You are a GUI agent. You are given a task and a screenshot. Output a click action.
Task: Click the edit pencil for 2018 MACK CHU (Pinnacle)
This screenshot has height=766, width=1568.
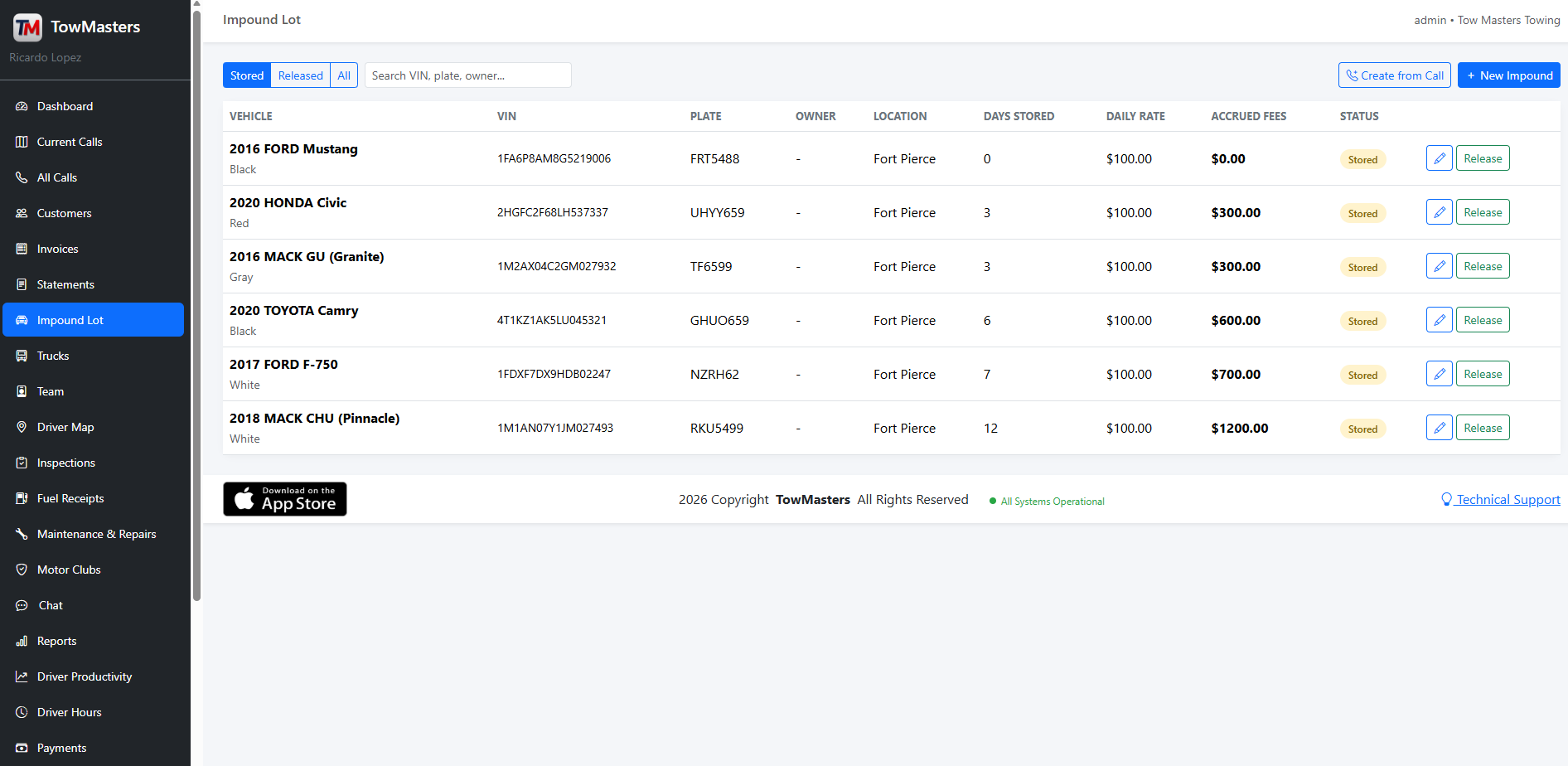point(1439,428)
